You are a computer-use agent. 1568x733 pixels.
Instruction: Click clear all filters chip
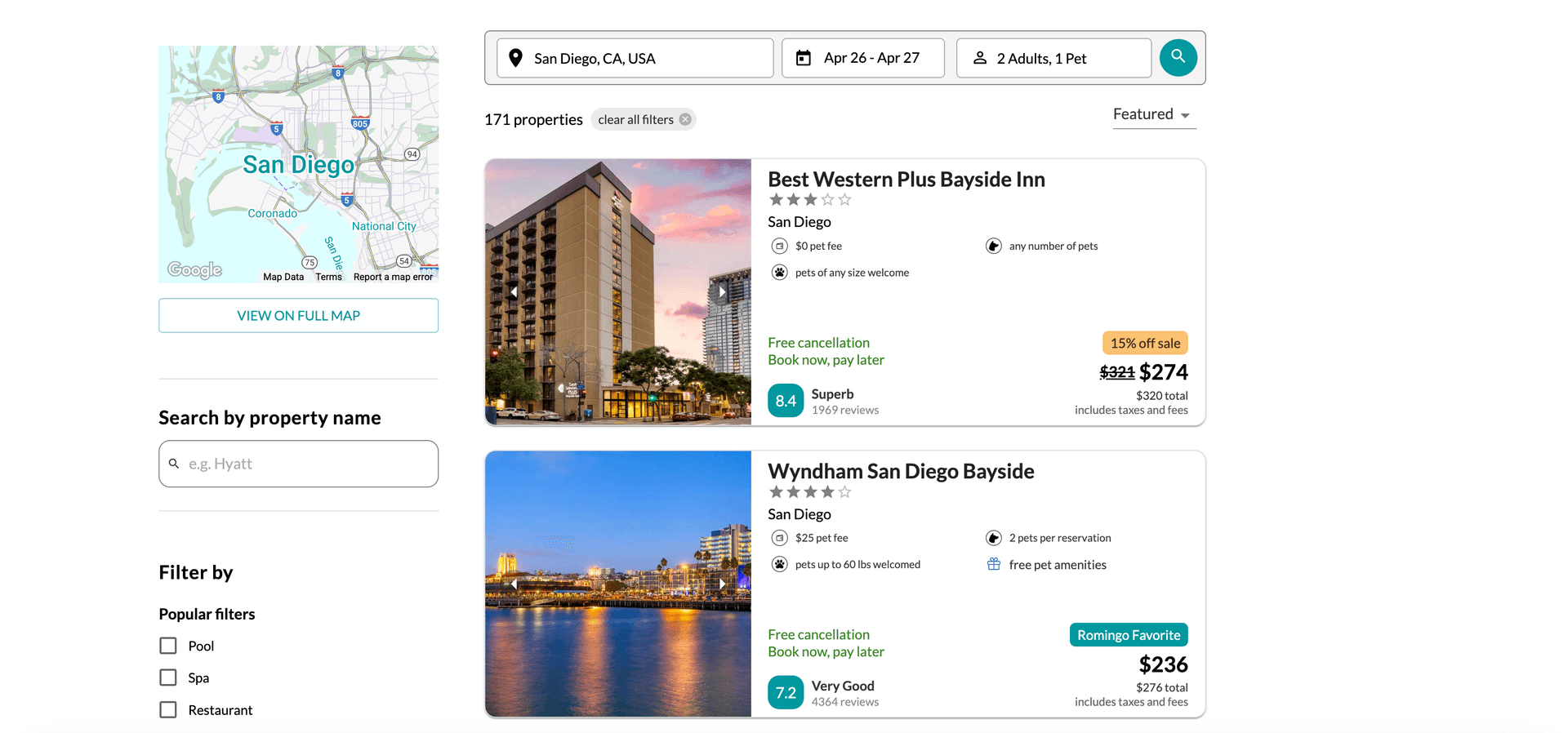point(644,119)
